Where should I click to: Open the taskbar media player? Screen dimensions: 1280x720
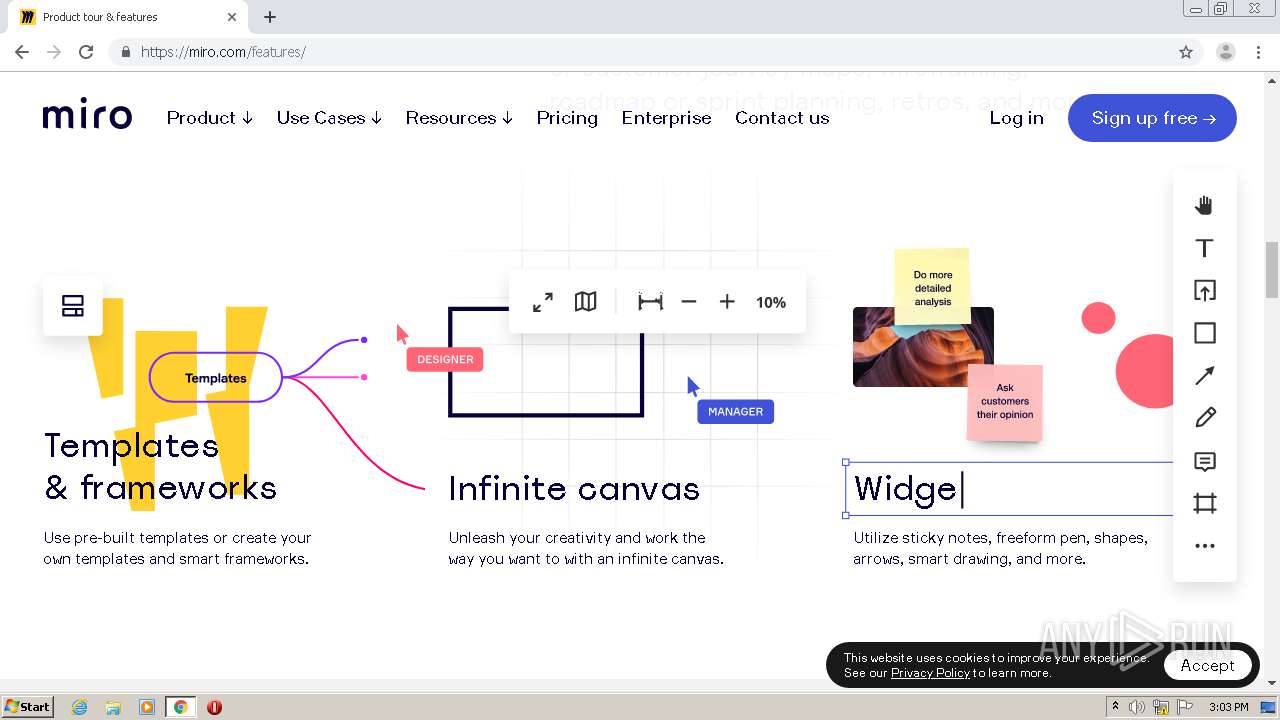[x=146, y=707]
